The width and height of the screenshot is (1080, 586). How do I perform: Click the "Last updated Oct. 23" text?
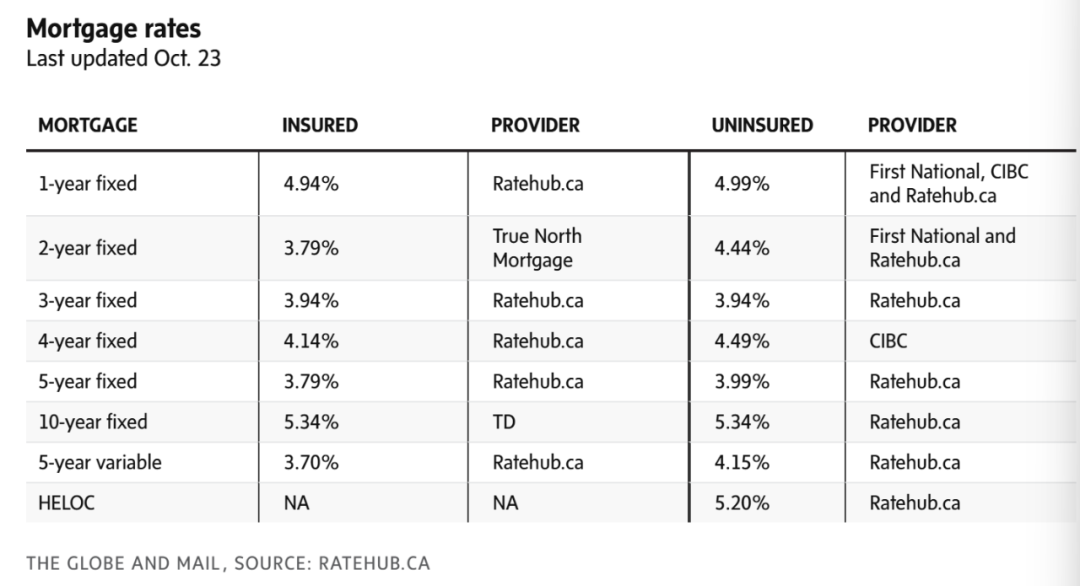(123, 59)
